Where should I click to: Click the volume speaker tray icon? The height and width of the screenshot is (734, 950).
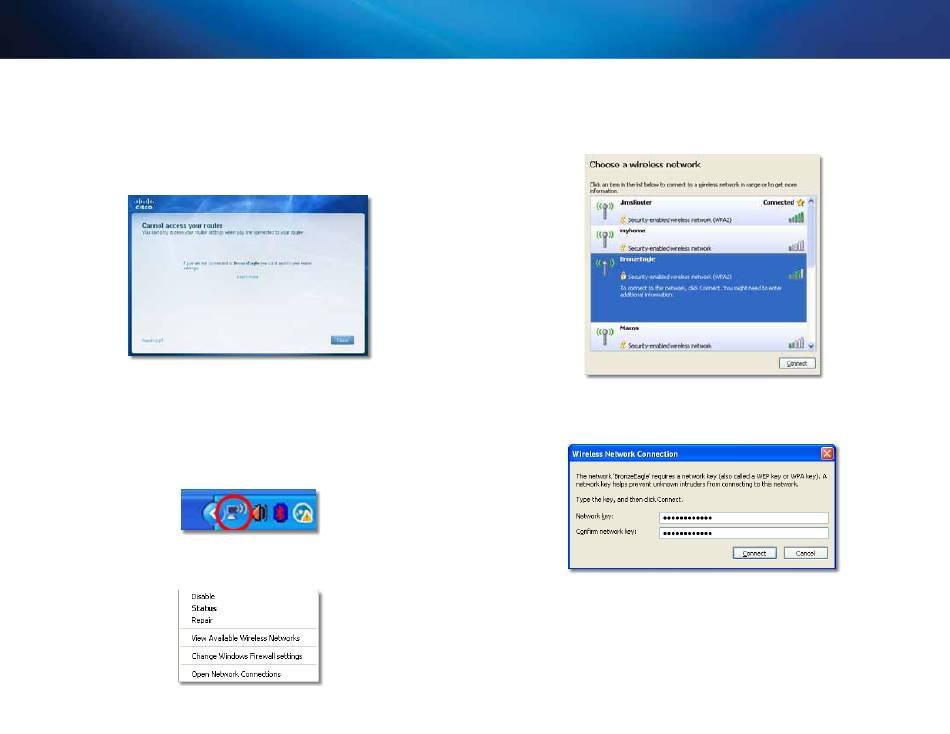click(260, 513)
